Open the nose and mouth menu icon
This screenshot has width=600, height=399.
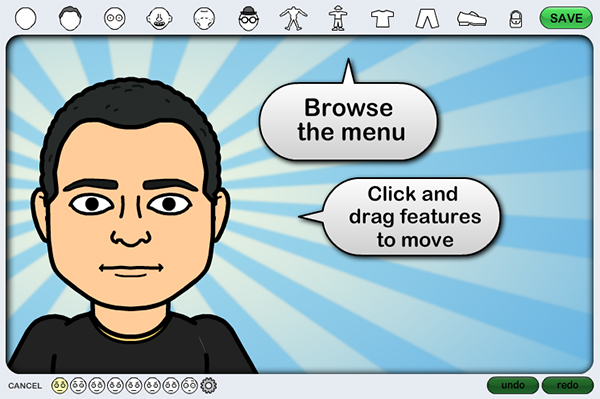point(159,18)
